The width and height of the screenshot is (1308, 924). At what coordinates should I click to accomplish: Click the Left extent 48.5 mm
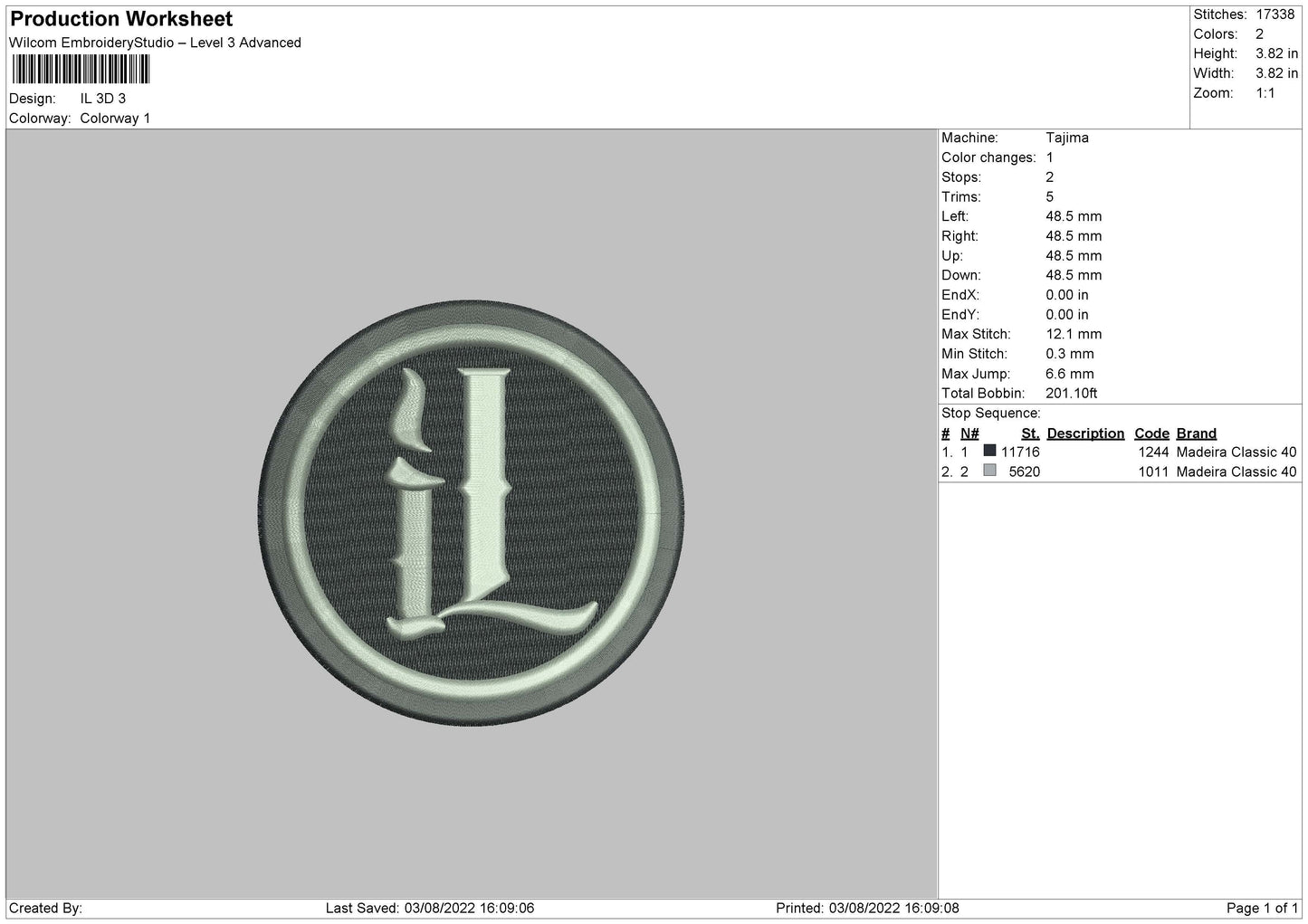(x=1074, y=216)
